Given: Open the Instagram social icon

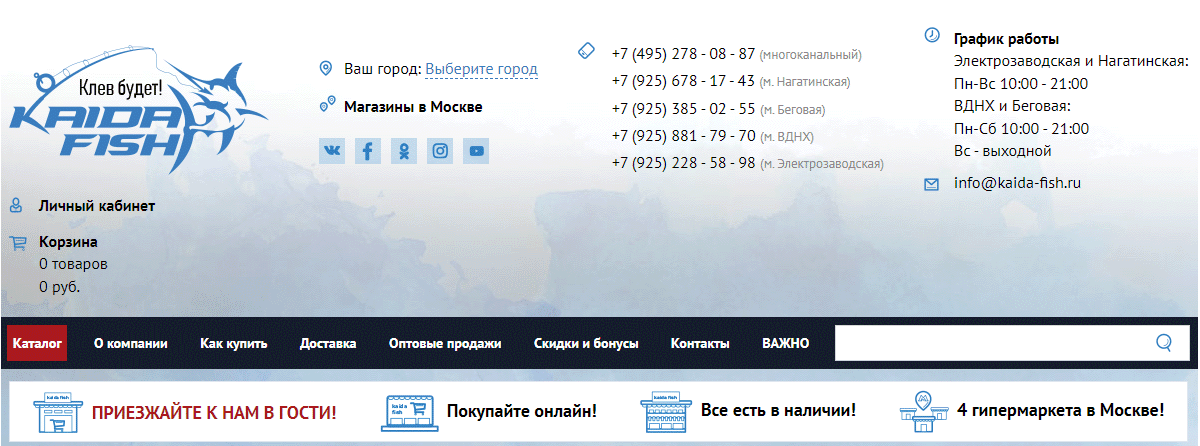Looking at the screenshot, I should 440,151.
